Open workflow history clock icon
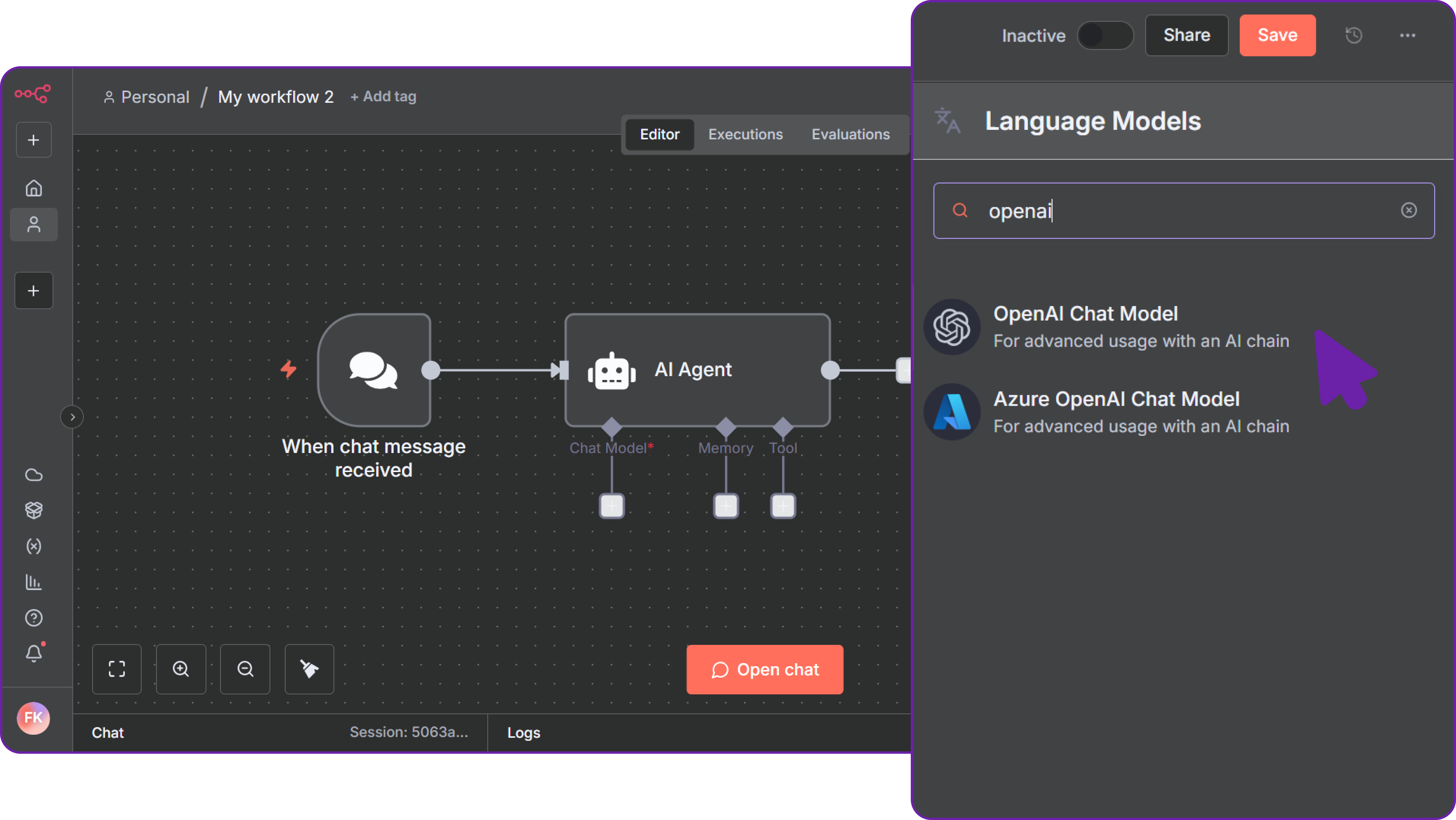The height and width of the screenshot is (820, 1456). [1354, 36]
